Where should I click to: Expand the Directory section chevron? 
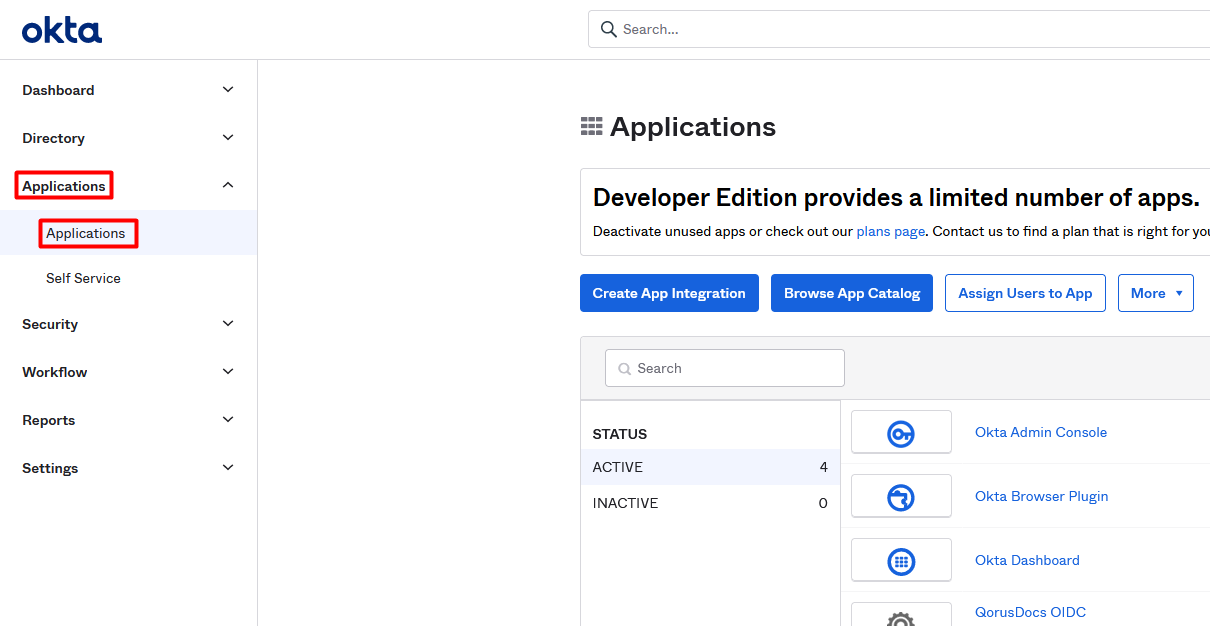(228, 138)
